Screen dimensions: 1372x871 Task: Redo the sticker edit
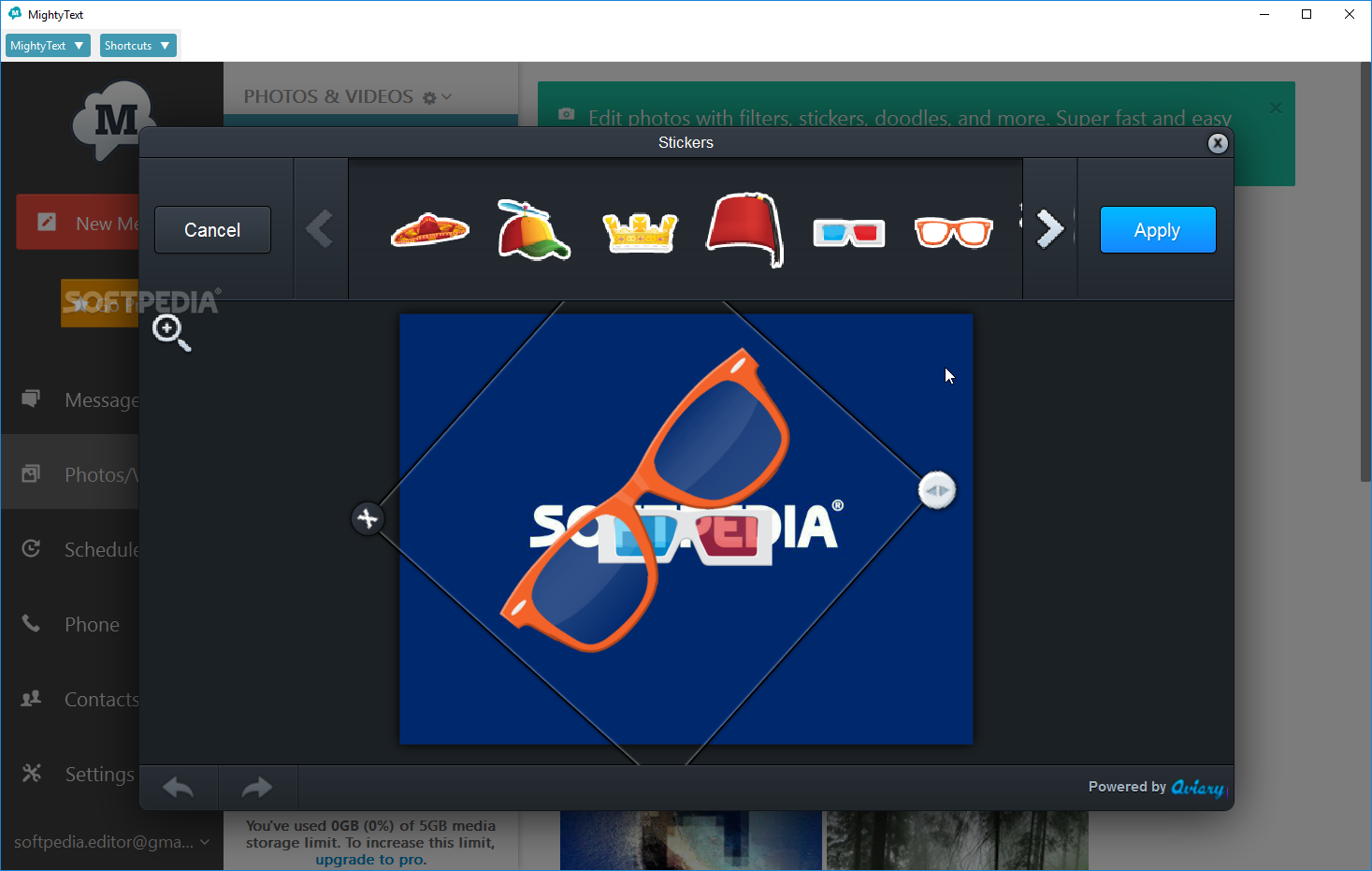click(x=257, y=788)
